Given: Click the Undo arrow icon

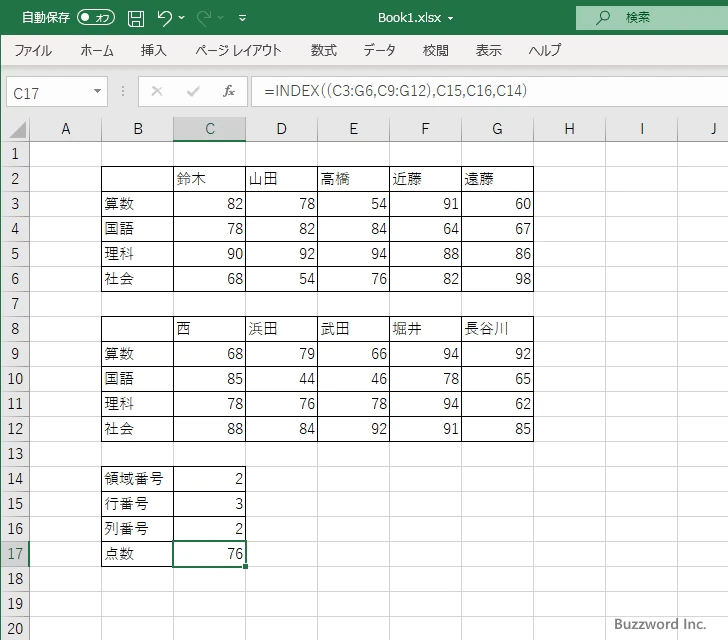Looking at the screenshot, I should (165, 18).
